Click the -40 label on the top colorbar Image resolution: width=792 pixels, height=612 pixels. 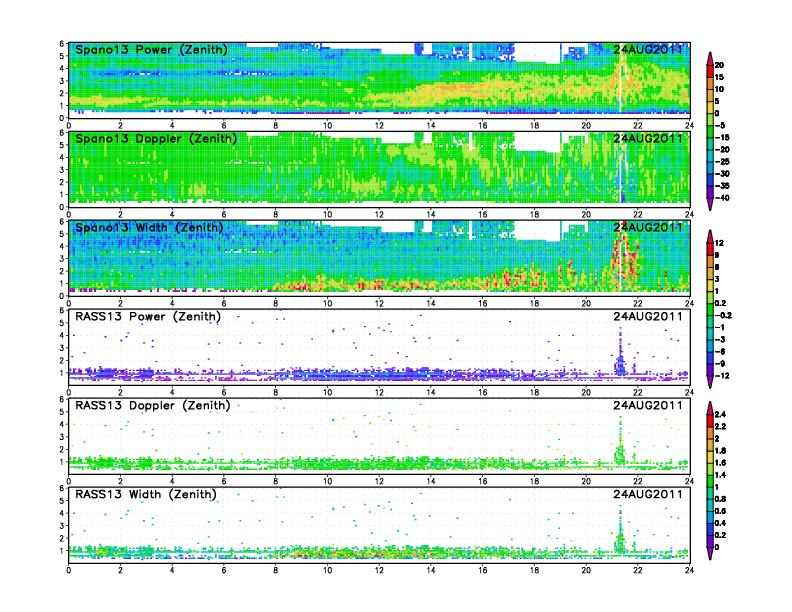point(722,198)
